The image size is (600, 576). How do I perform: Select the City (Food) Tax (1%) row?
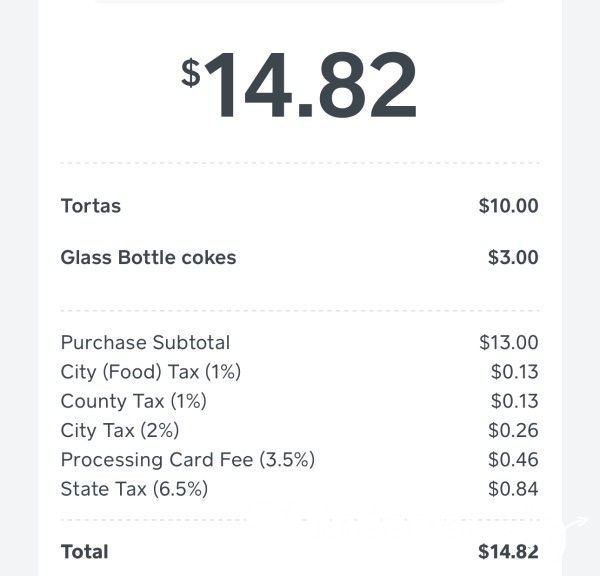(300, 372)
